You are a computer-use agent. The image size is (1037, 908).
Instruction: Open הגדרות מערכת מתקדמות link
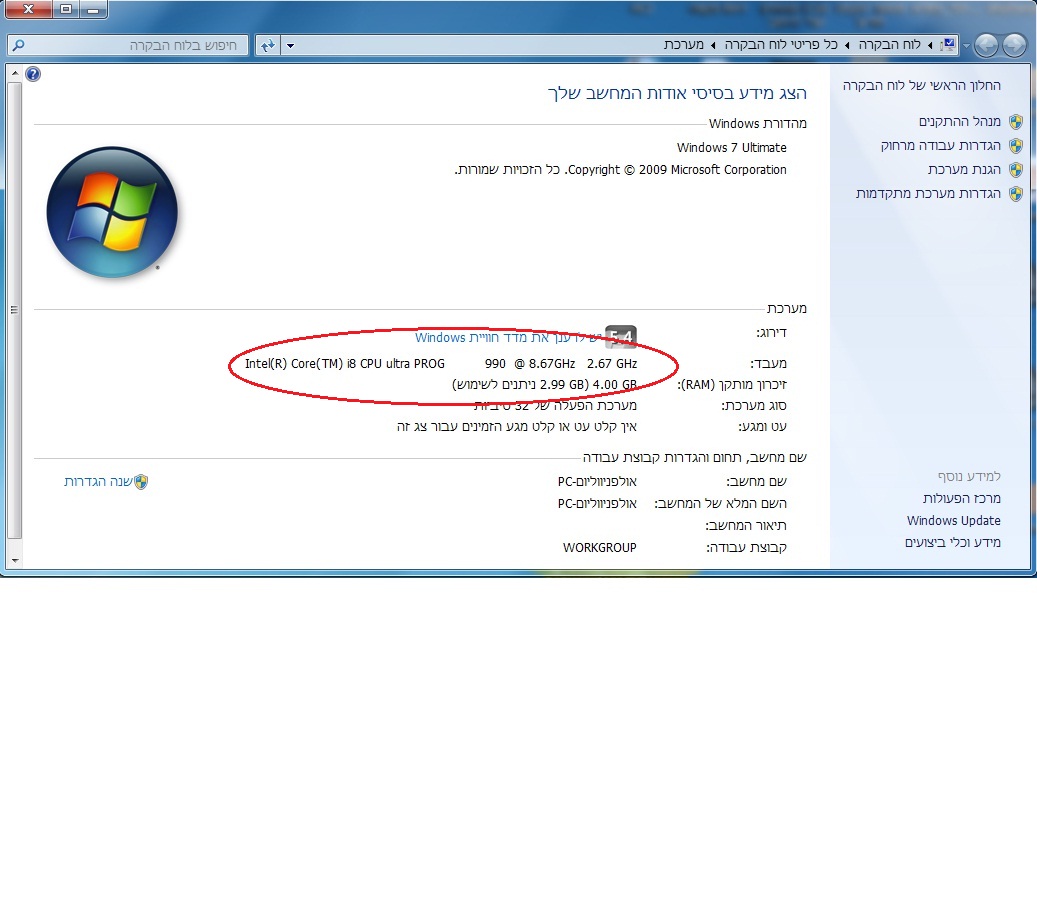928,194
